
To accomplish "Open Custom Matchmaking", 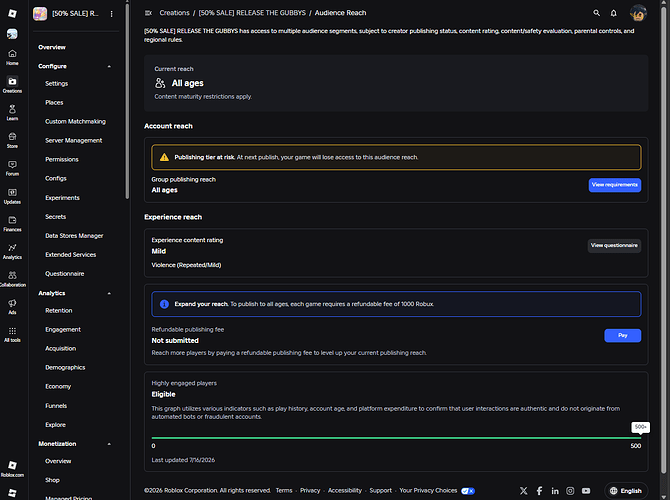I will click(x=75, y=121).
